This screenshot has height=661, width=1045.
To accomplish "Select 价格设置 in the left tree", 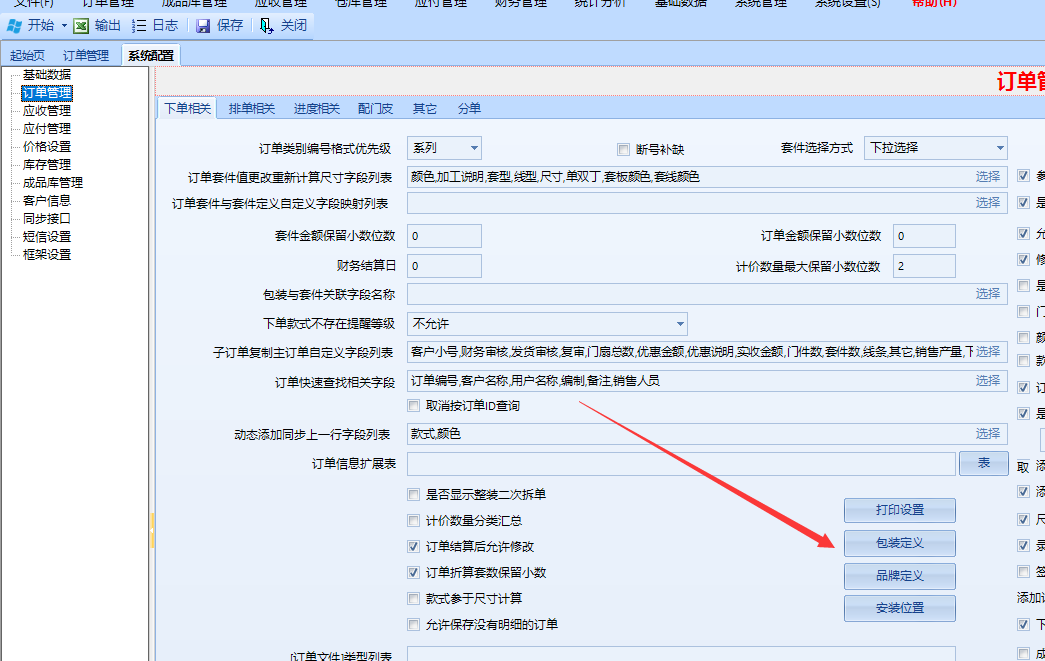I will [47, 146].
